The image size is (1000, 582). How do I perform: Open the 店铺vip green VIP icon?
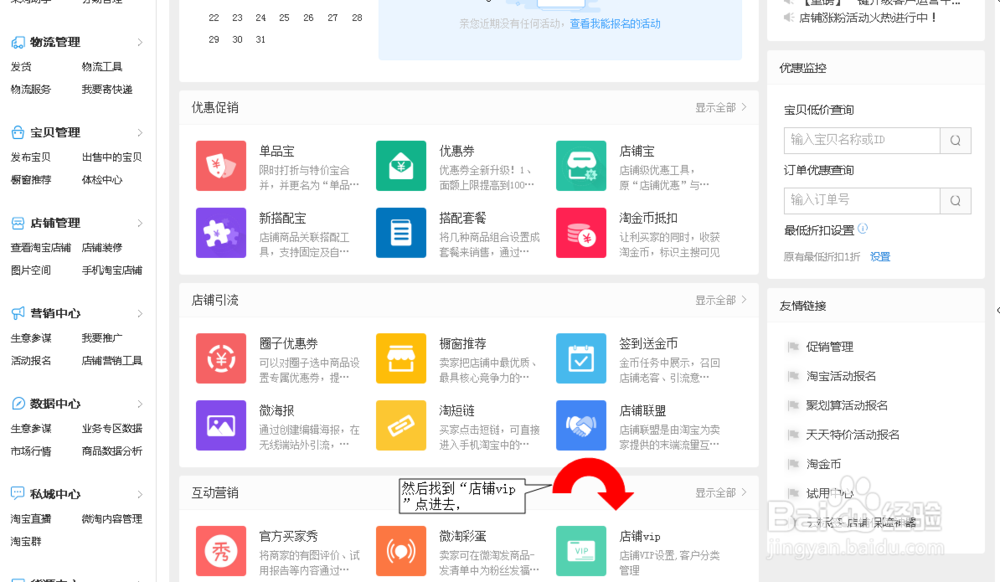pos(581,551)
